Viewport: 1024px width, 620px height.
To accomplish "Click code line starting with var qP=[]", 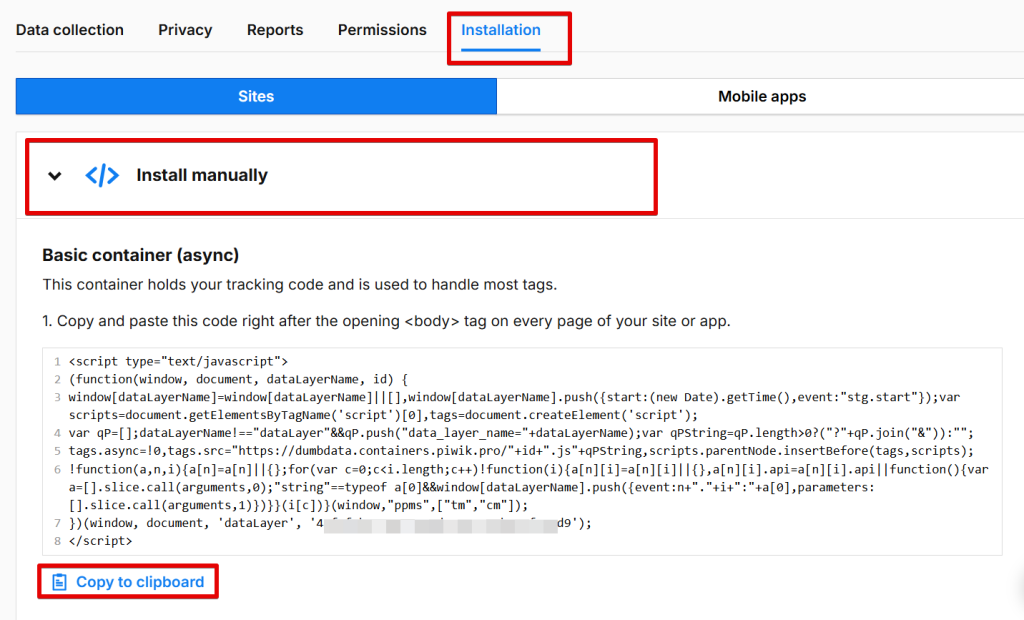I will [x=520, y=432].
